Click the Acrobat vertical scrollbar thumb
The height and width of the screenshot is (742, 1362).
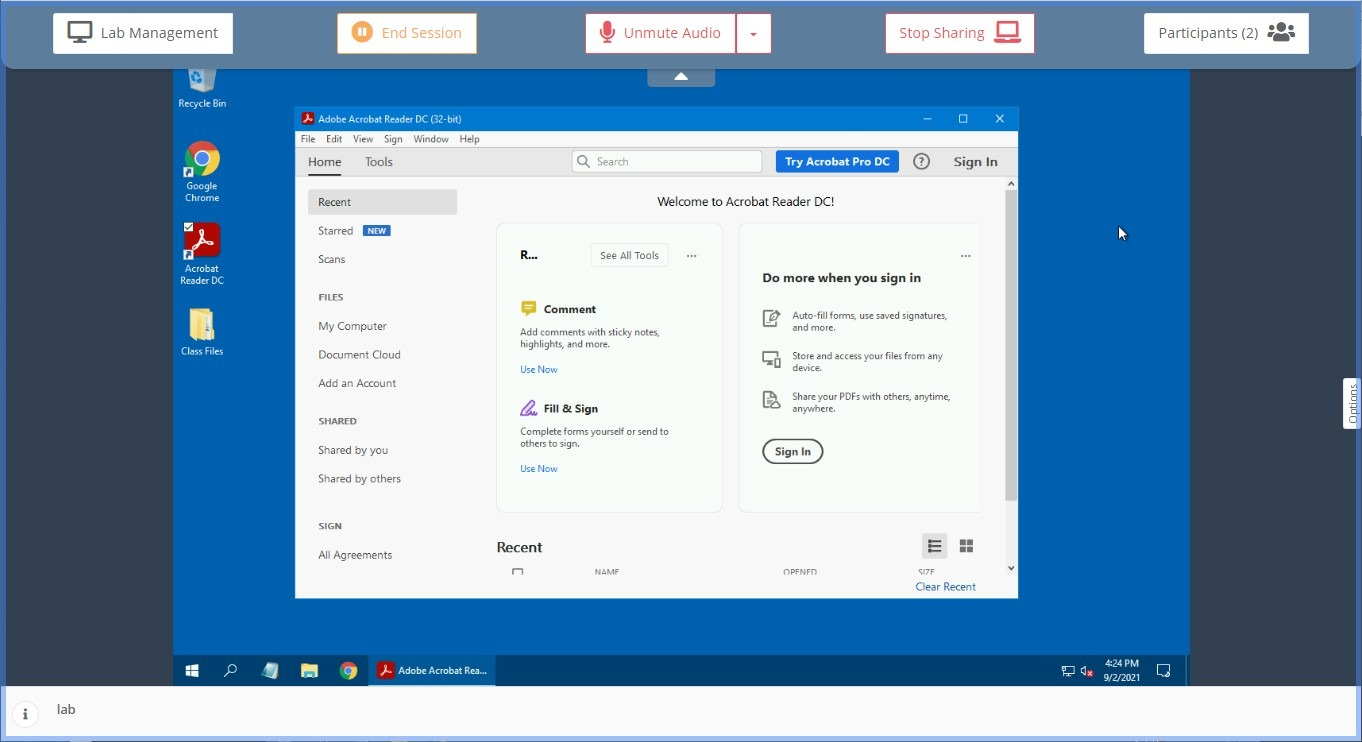1011,346
